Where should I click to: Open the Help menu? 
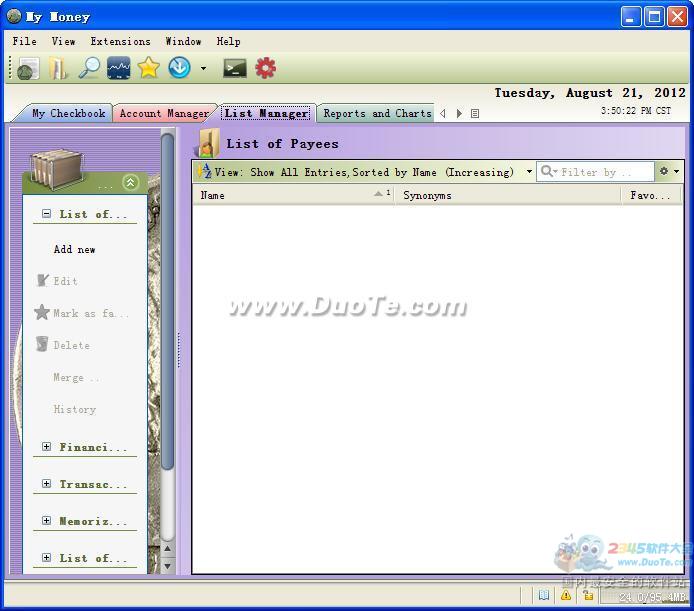tap(228, 41)
